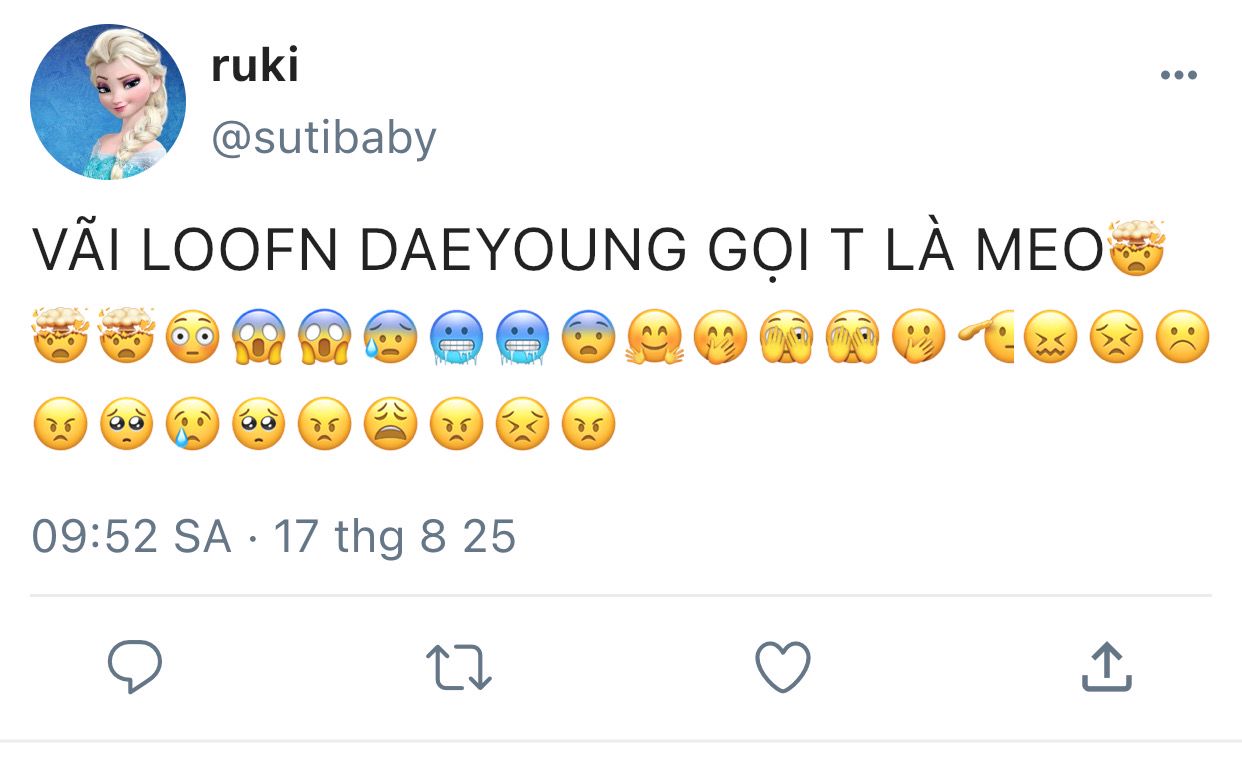Viewport: 1242px width, 759px height.
Task: Click the crying face with tear emoji
Action: tap(192, 425)
